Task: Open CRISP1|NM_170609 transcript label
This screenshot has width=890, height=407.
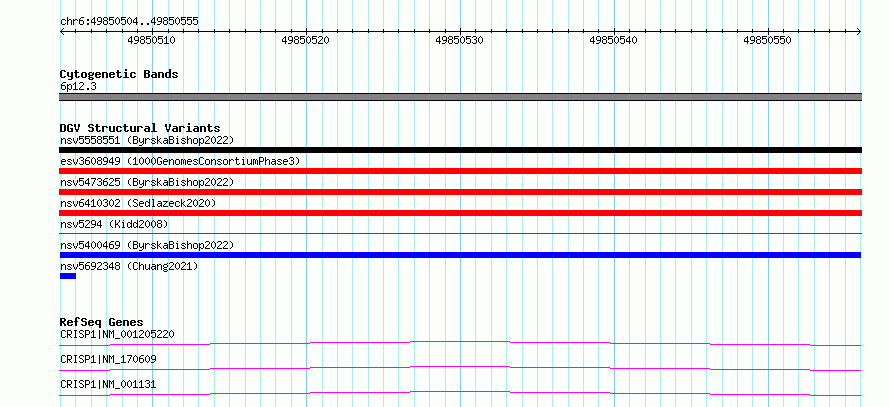Action: (x=108, y=359)
